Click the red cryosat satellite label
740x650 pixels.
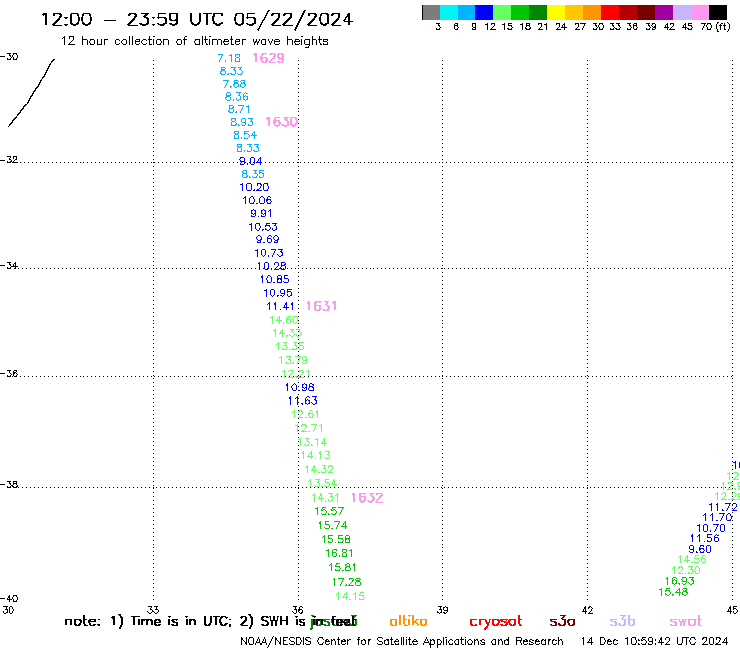click(496, 621)
